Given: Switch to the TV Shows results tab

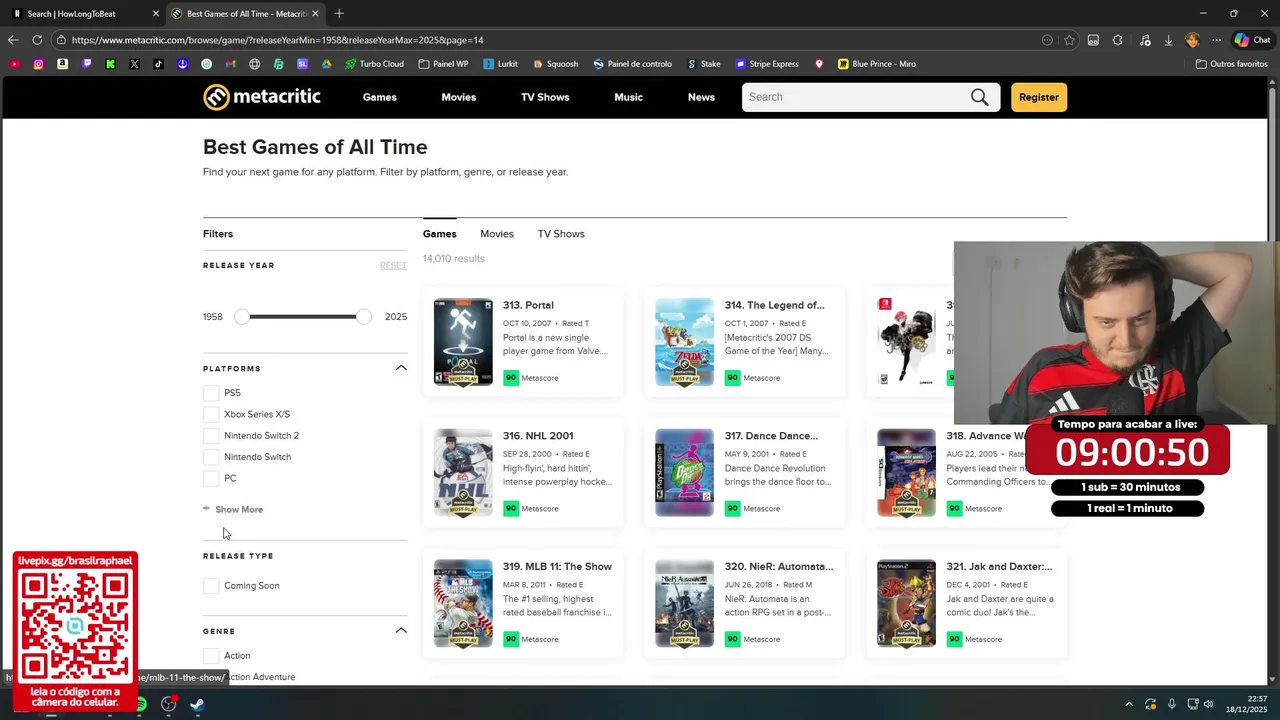Looking at the screenshot, I should [x=561, y=234].
